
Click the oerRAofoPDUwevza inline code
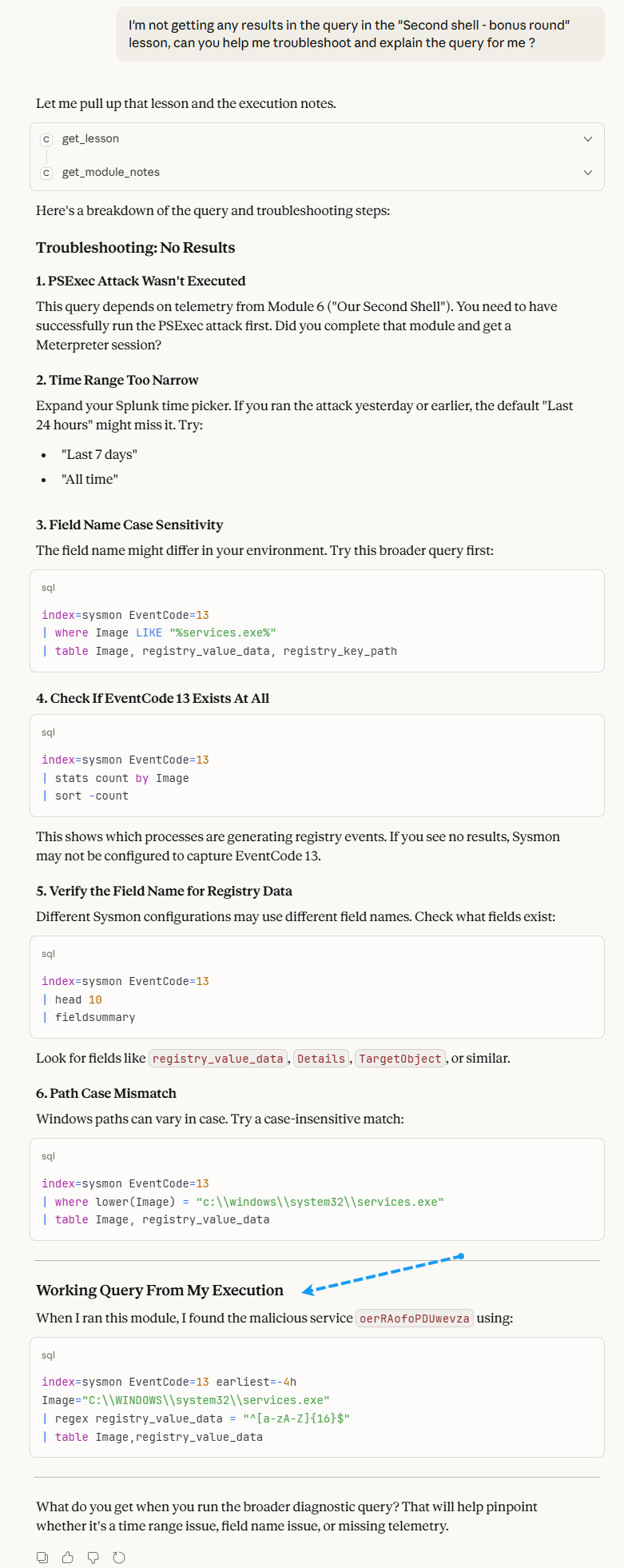[415, 1319]
